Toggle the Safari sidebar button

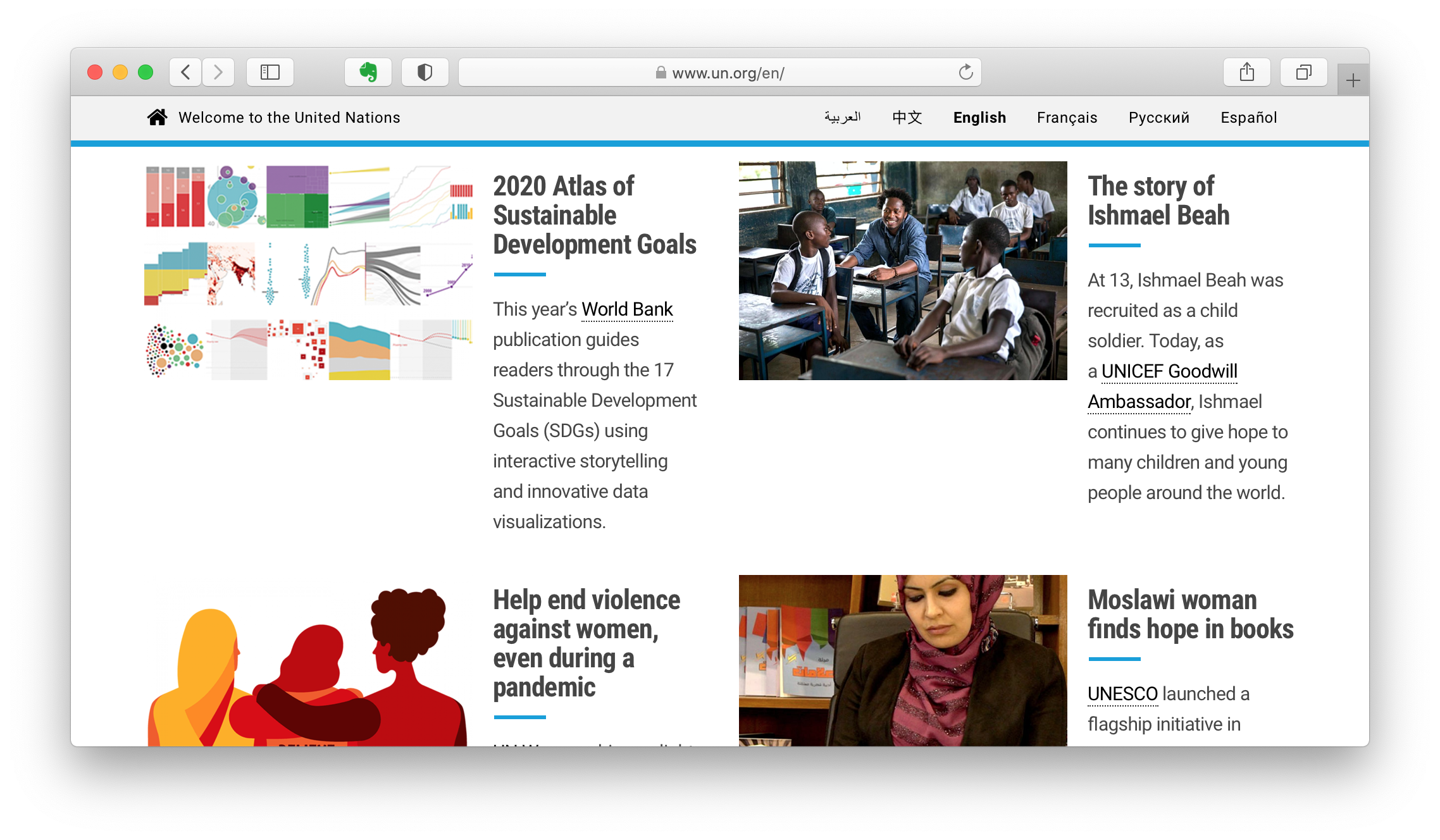pyautogui.click(x=270, y=72)
